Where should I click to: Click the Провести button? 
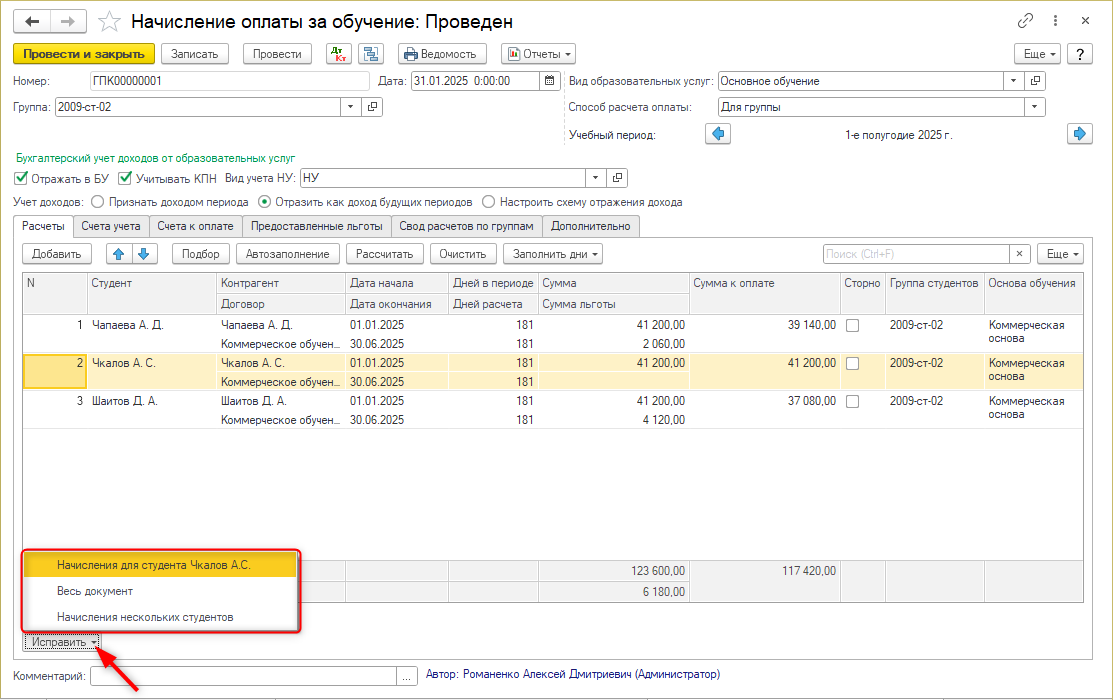coord(278,54)
